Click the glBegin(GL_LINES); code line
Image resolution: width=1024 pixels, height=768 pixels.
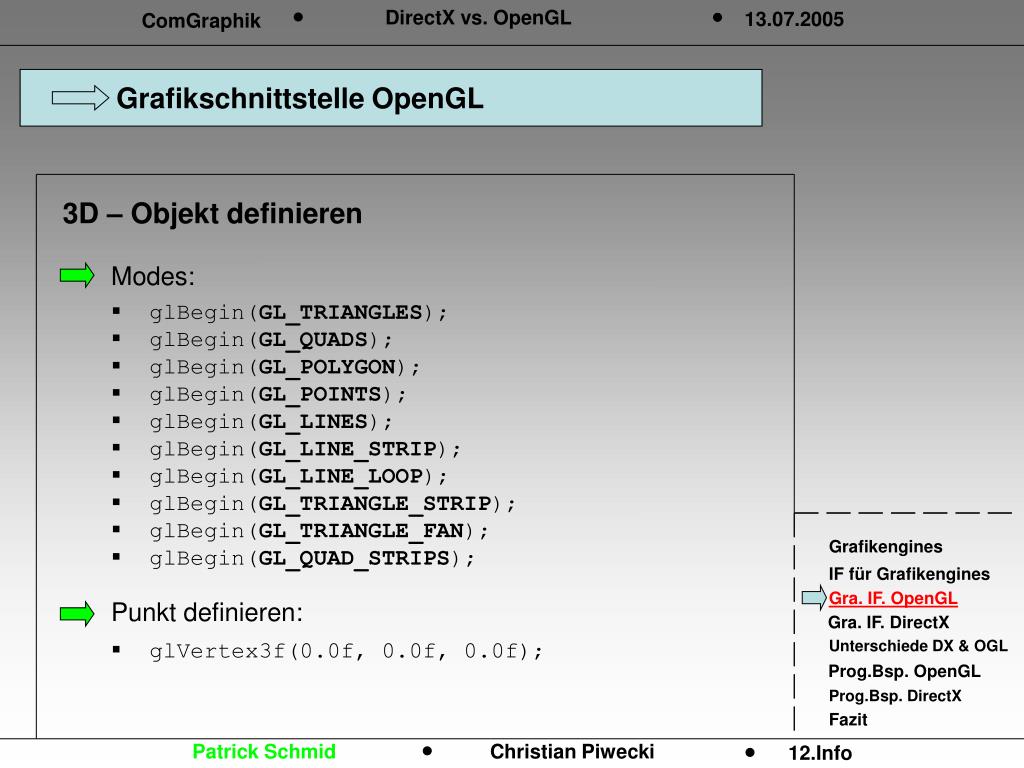point(271,423)
